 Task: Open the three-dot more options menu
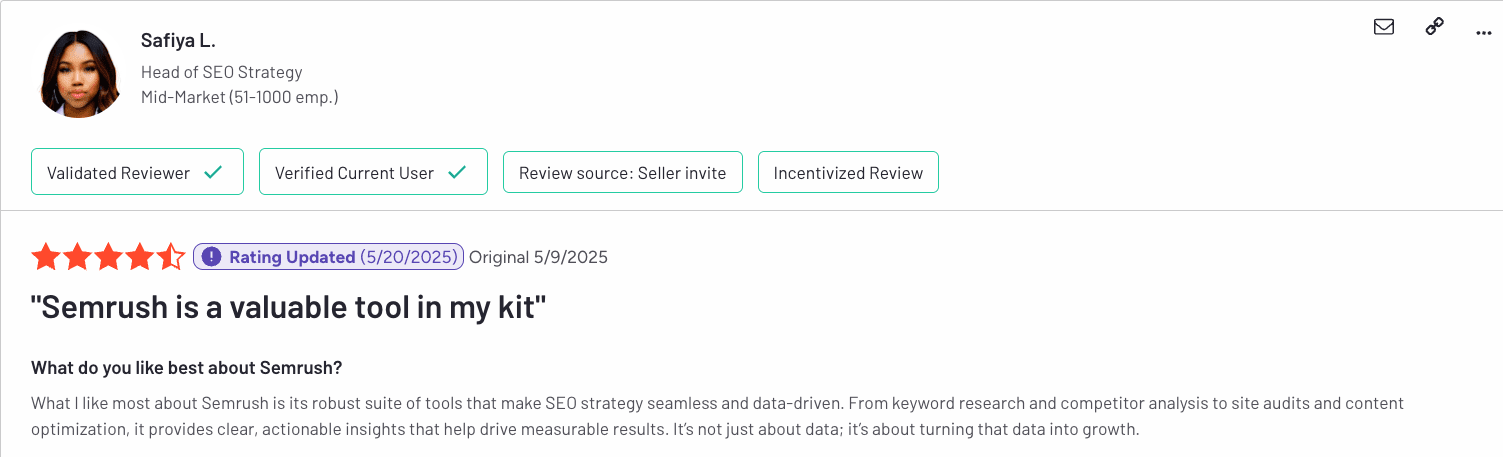point(1484,33)
